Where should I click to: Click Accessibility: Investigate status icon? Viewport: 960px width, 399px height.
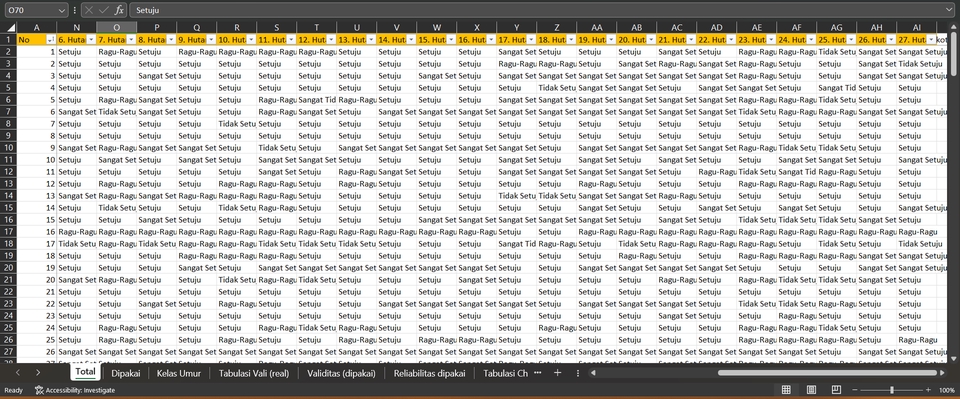coord(75,390)
